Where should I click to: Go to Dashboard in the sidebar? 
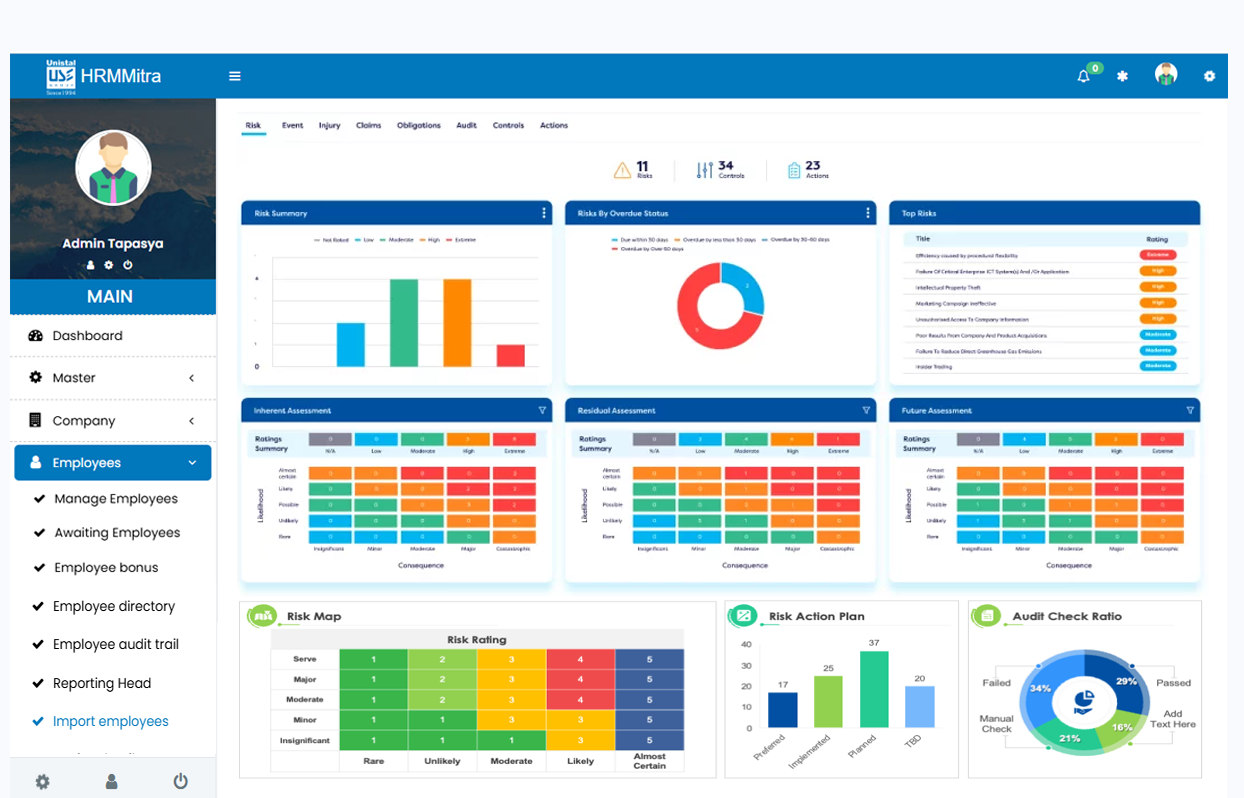tap(87, 336)
